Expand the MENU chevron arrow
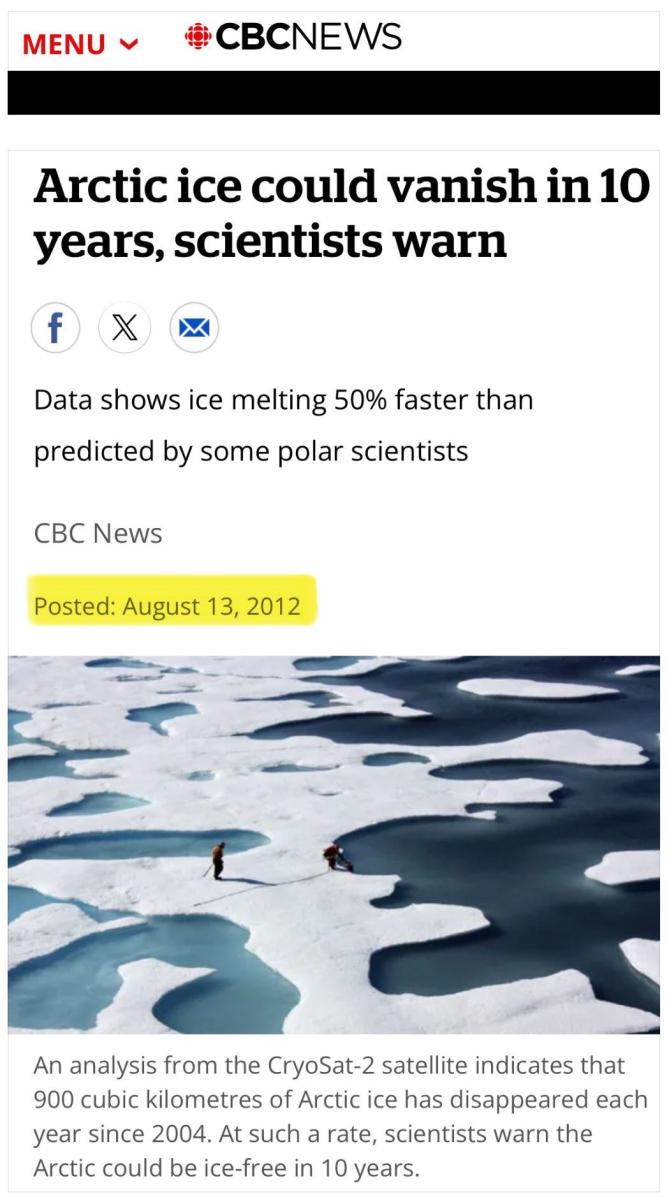Screen dimensions: 669x1197 [127, 44]
